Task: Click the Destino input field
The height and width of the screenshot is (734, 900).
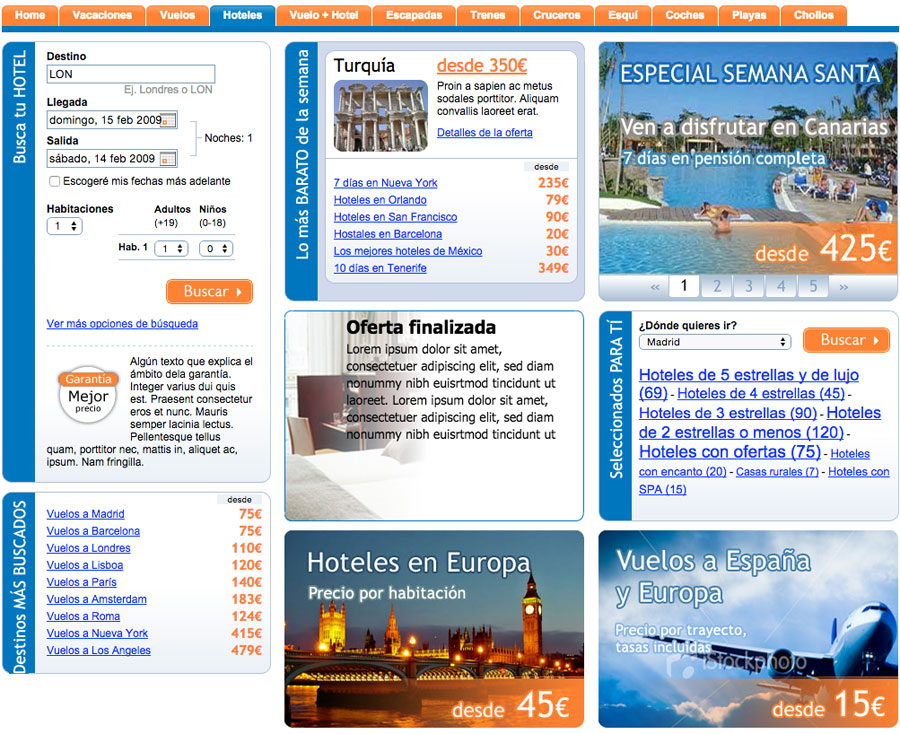Action: click(x=131, y=74)
